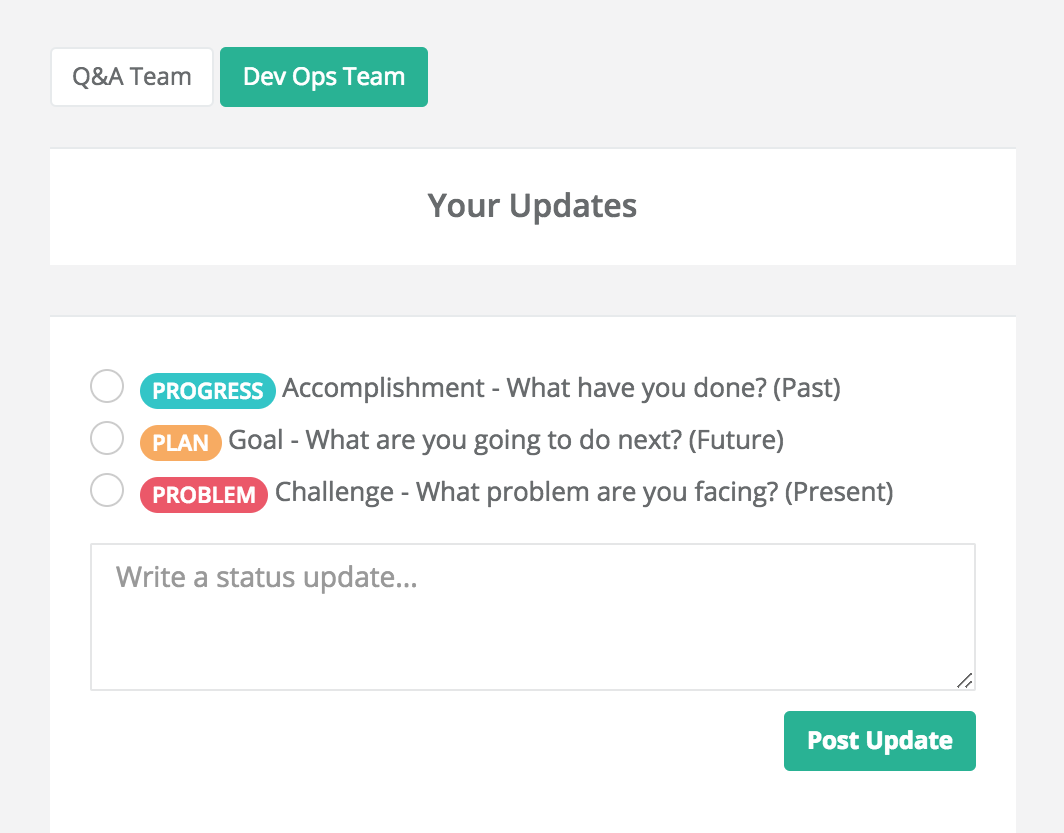Click the 'Goal' label word
1064x833 pixels.
coord(256,440)
